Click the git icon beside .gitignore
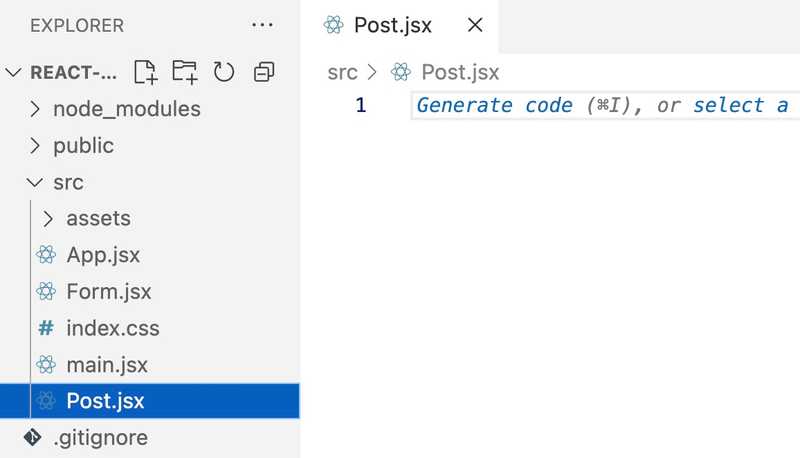 point(32,437)
